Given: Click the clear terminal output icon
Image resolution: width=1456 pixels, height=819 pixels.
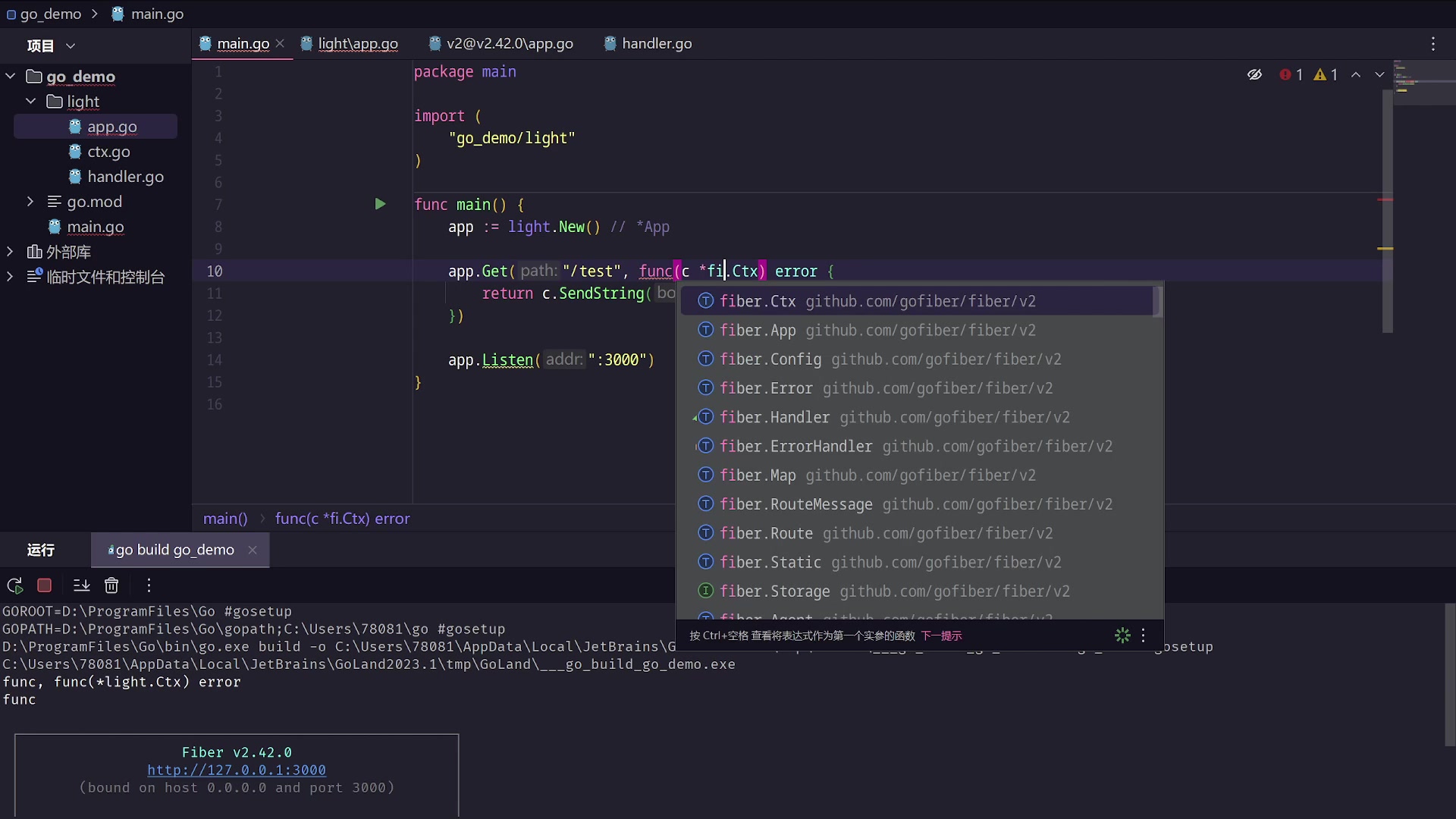Looking at the screenshot, I should click(x=111, y=585).
